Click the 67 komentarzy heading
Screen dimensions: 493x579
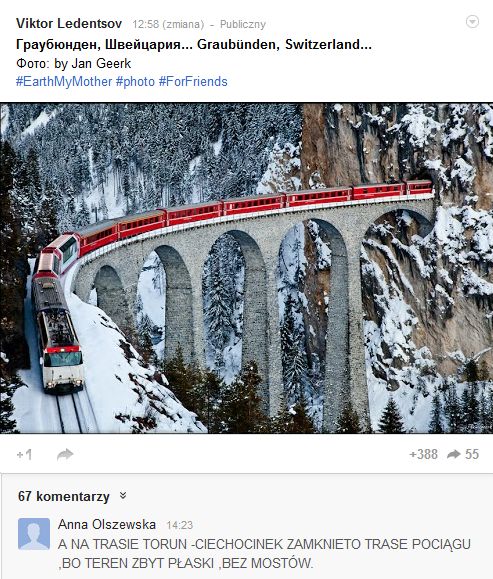(64, 496)
